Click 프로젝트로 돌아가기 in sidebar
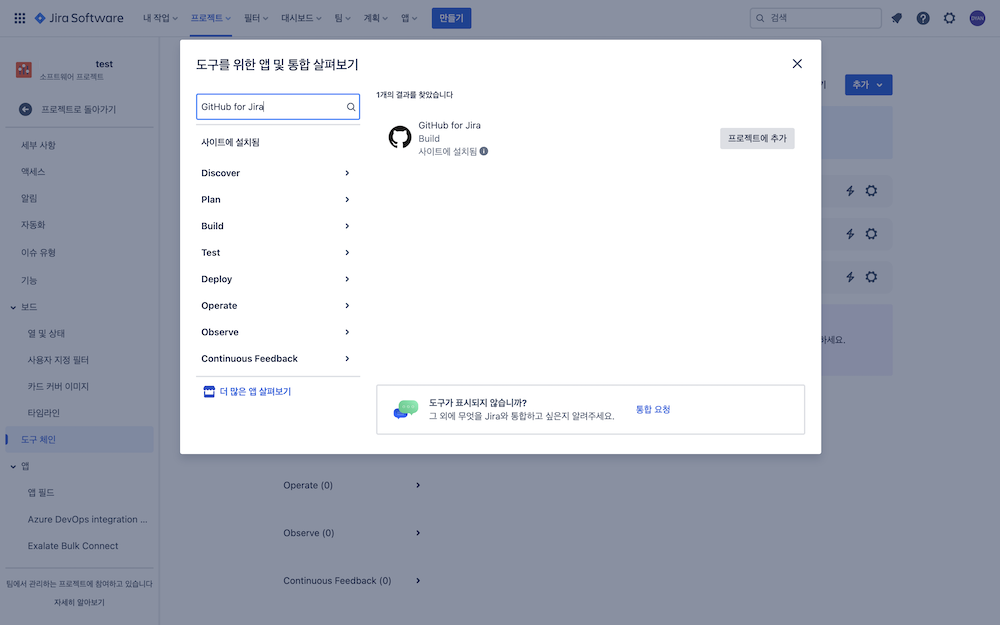Viewport: 1000px width, 625px height. point(78,109)
